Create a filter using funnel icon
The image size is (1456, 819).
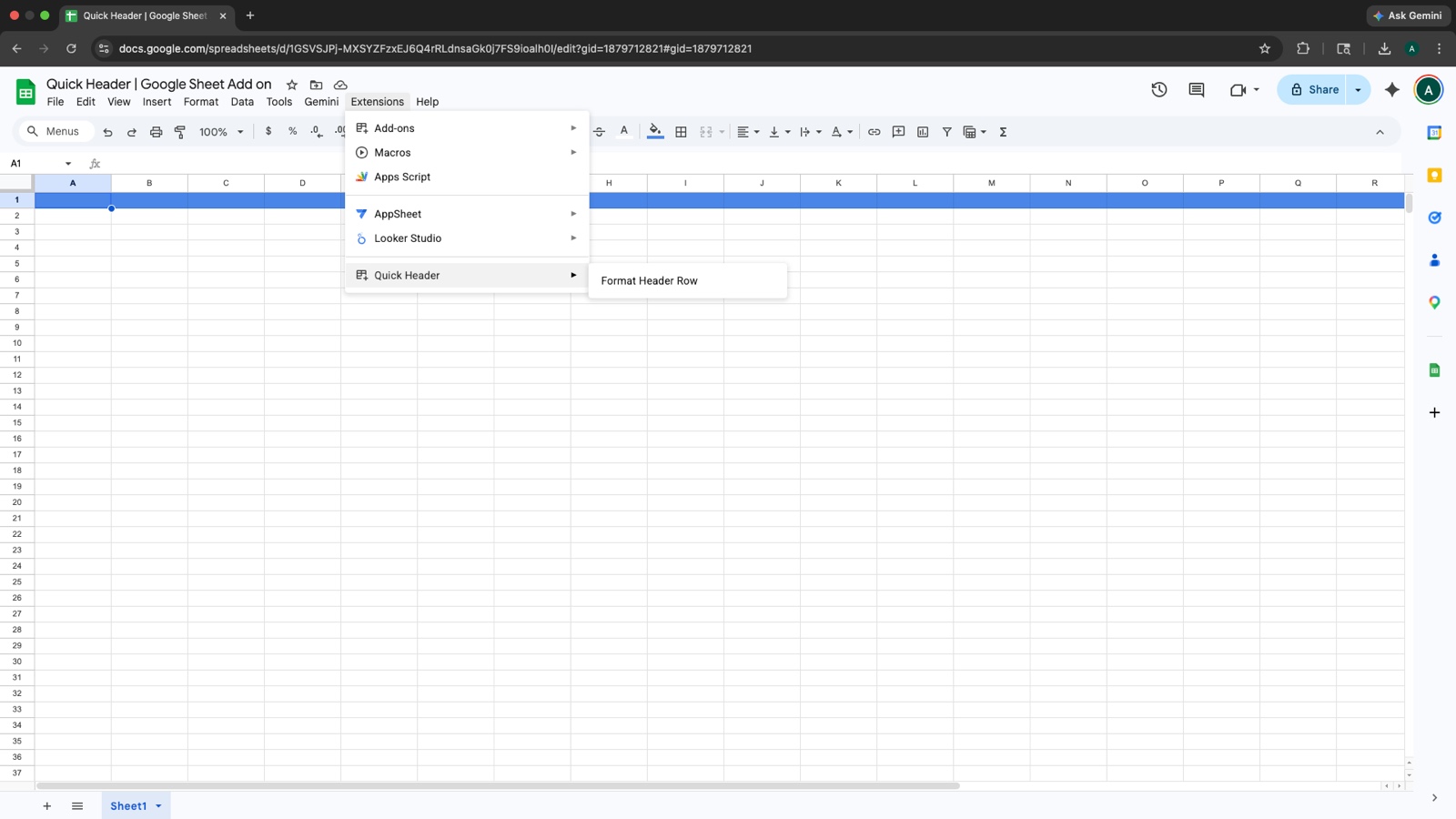[946, 132]
